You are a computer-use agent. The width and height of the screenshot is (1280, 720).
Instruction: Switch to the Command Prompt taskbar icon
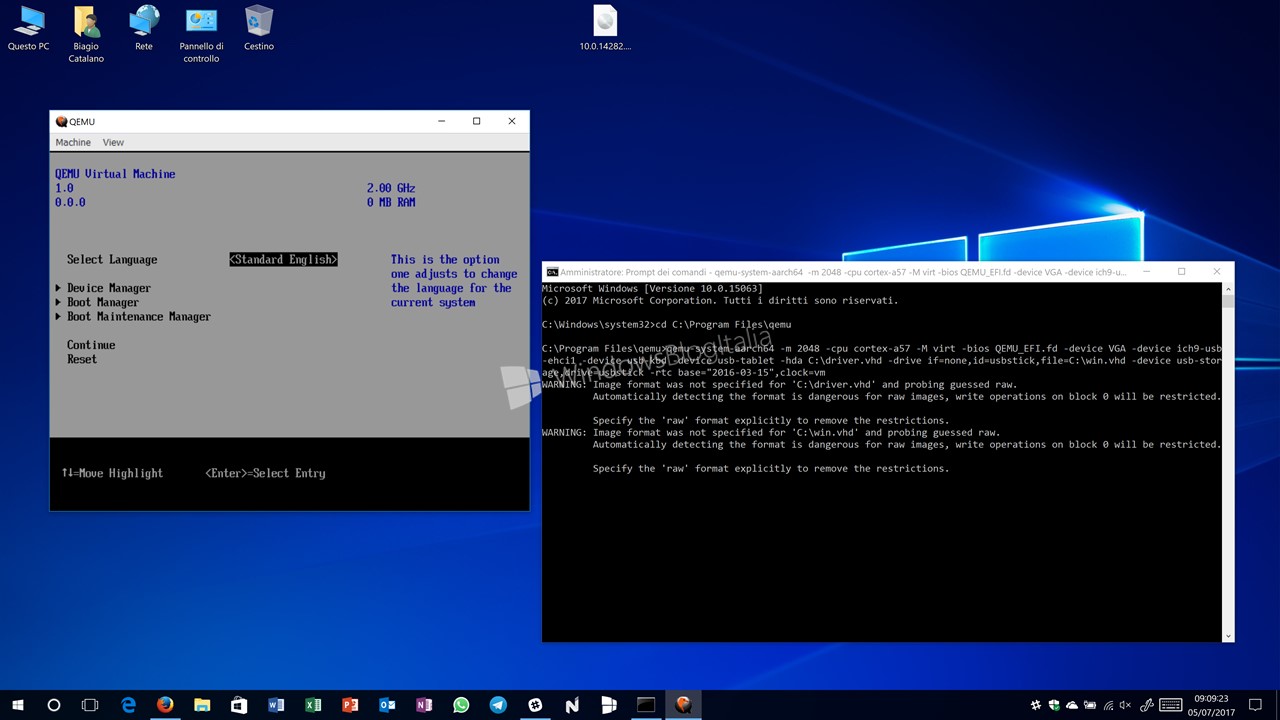click(646, 705)
